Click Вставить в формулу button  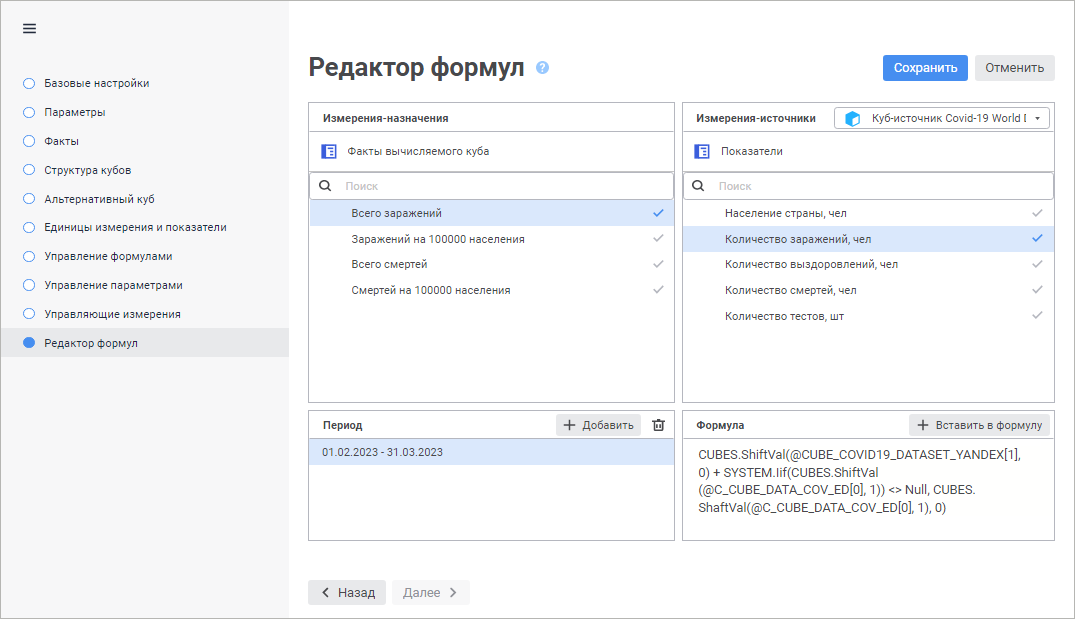click(979, 425)
